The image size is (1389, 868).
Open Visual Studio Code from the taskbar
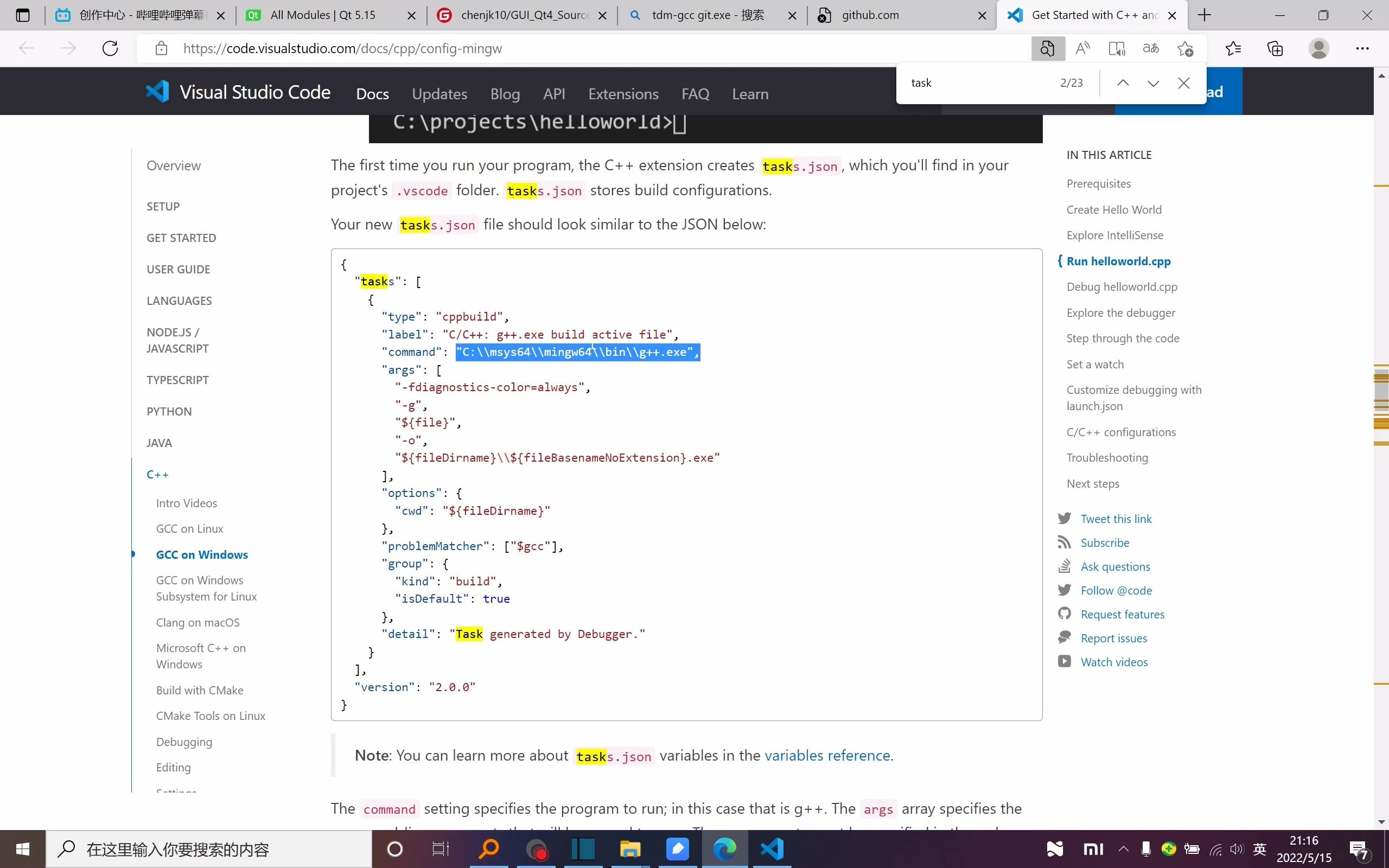coord(772,849)
